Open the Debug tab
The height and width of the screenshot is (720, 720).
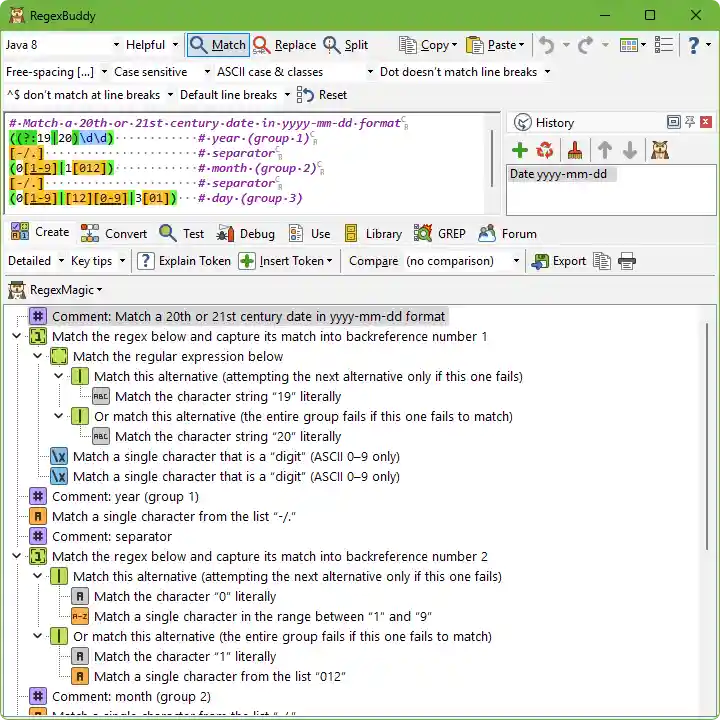tap(246, 234)
